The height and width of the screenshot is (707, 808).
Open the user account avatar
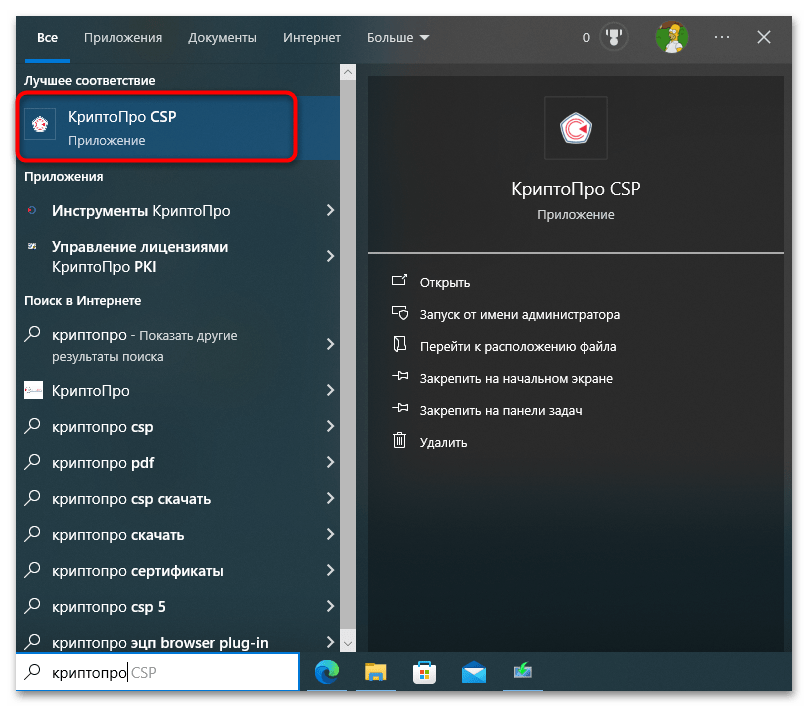click(672, 37)
